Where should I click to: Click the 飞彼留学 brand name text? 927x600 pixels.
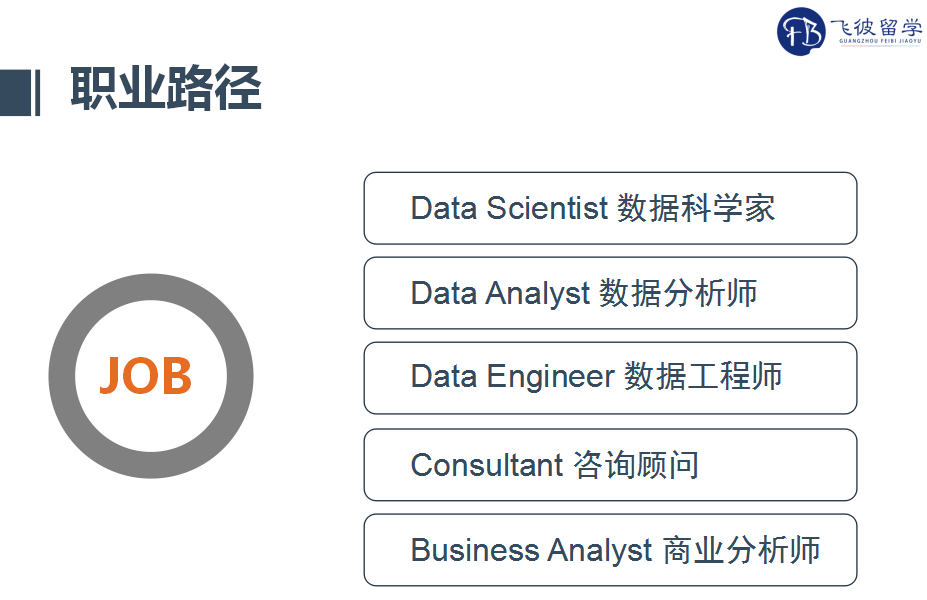pos(876,27)
